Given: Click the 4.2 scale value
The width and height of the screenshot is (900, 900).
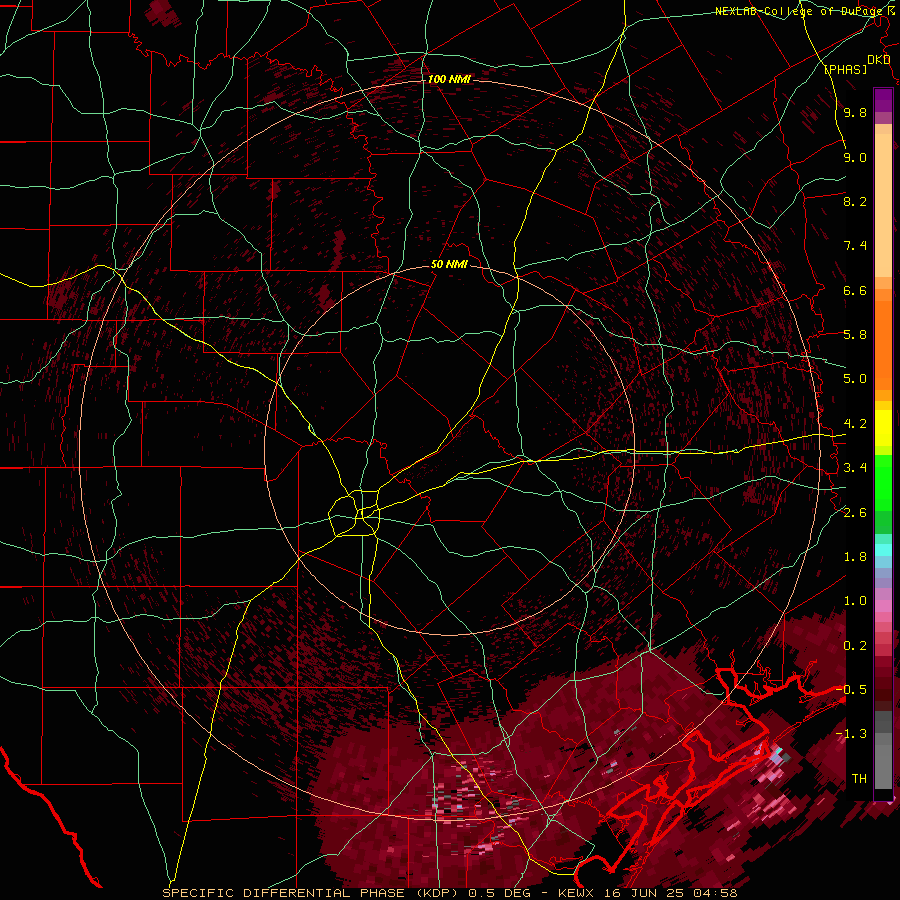Looking at the screenshot, I should pos(855,424).
